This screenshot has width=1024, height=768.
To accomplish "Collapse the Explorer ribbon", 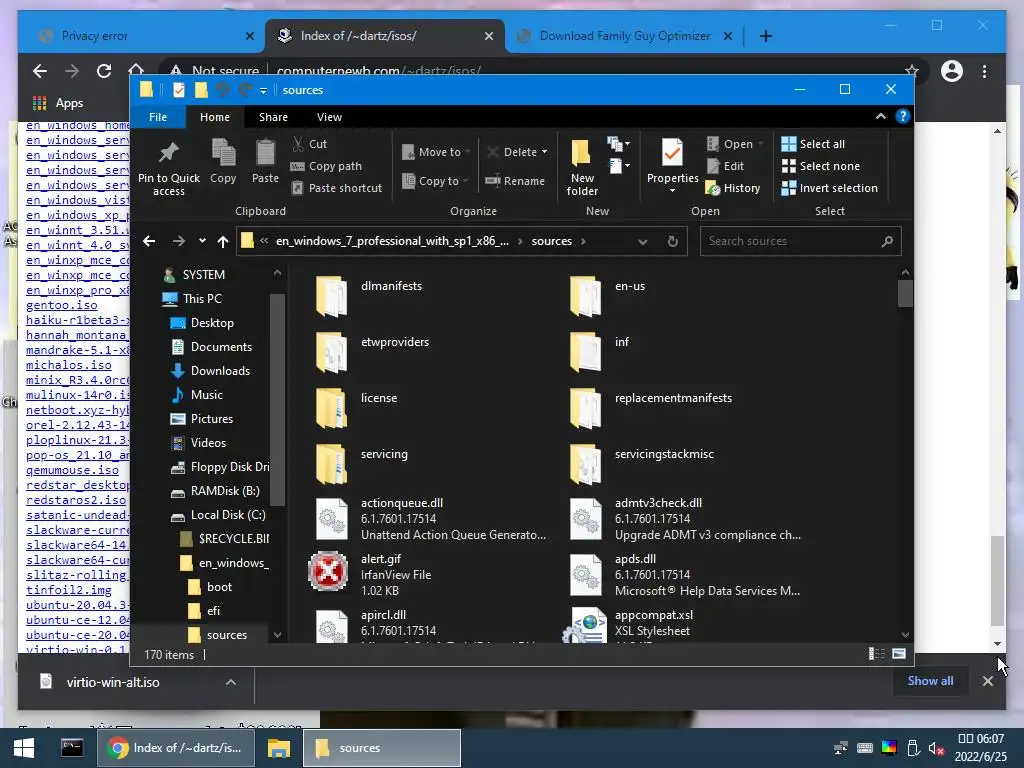I will click(880, 116).
